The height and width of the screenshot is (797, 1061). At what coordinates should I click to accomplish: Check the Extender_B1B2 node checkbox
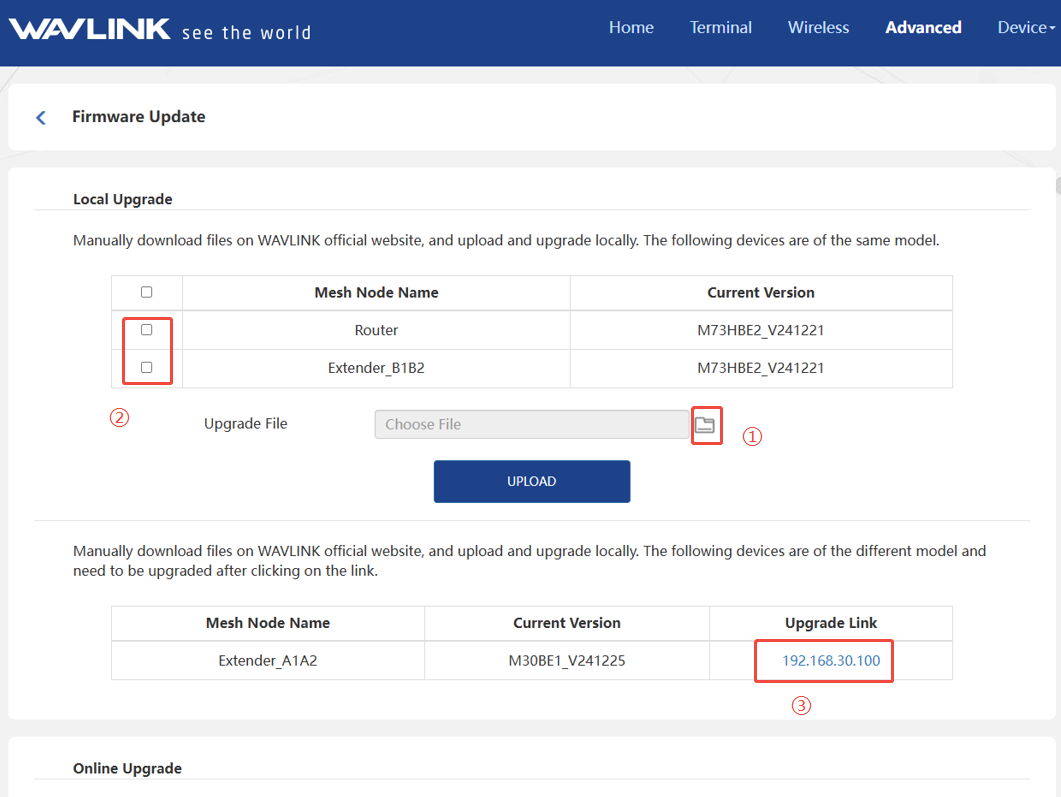[x=147, y=368]
